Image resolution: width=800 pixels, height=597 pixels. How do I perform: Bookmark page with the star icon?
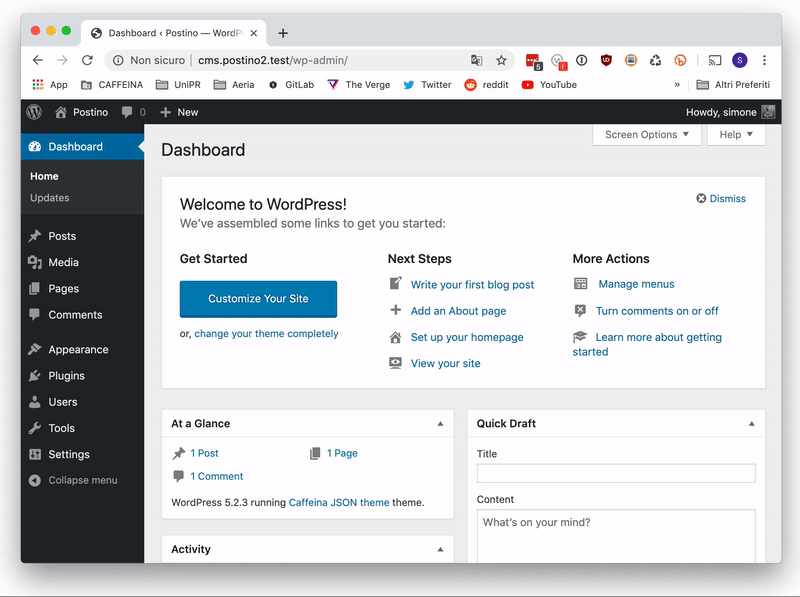coord(501,60)
